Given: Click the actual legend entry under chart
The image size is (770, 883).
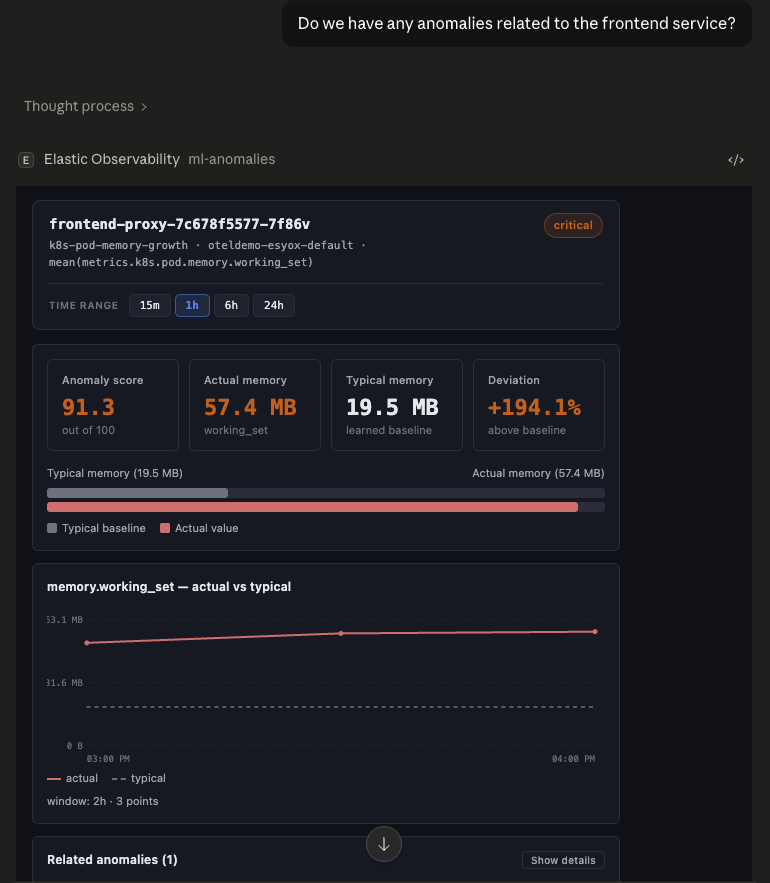Looking at the screenshot, I should click(73, 778).
